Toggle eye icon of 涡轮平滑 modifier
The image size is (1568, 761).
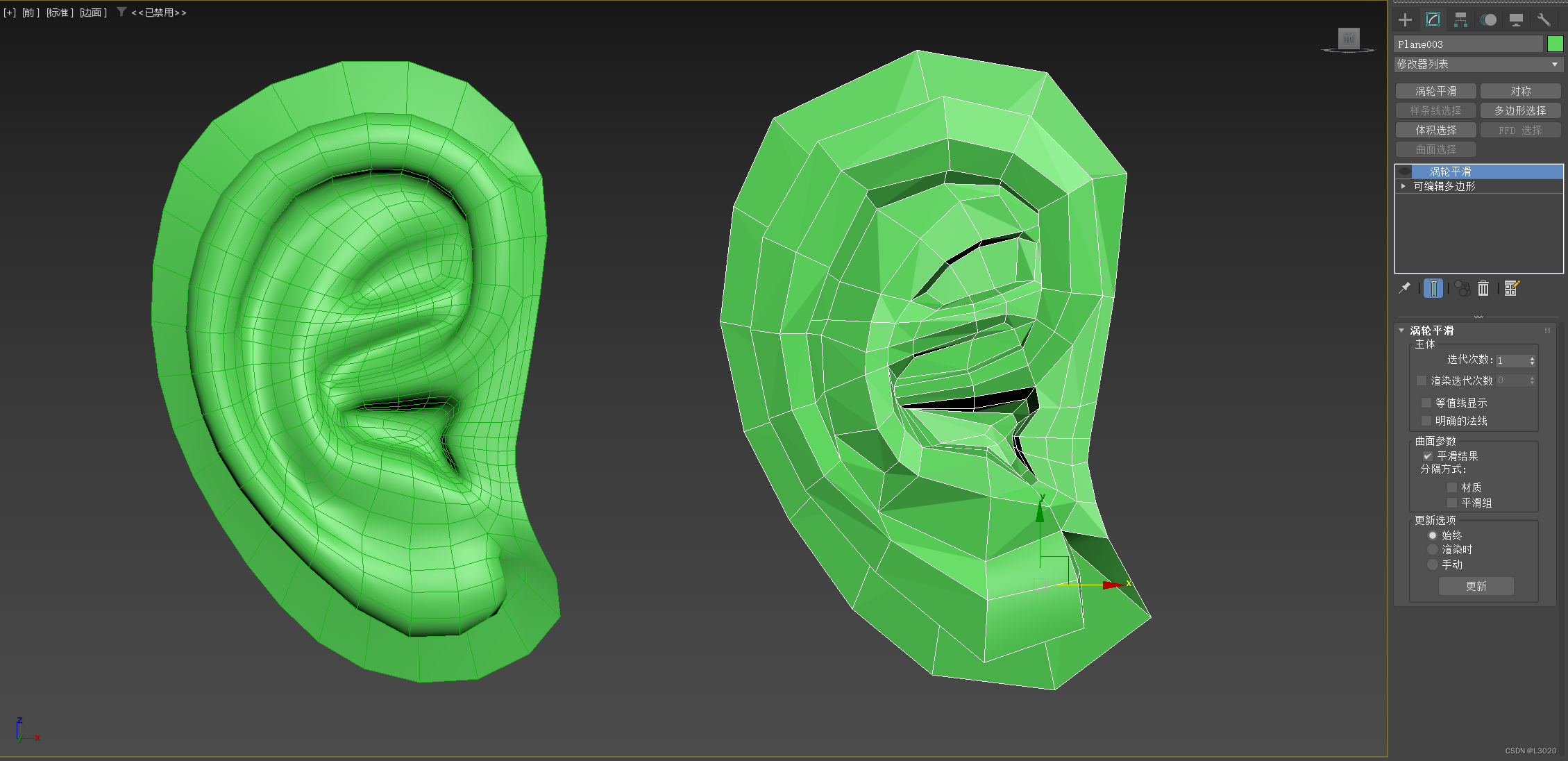point(1404,172)
